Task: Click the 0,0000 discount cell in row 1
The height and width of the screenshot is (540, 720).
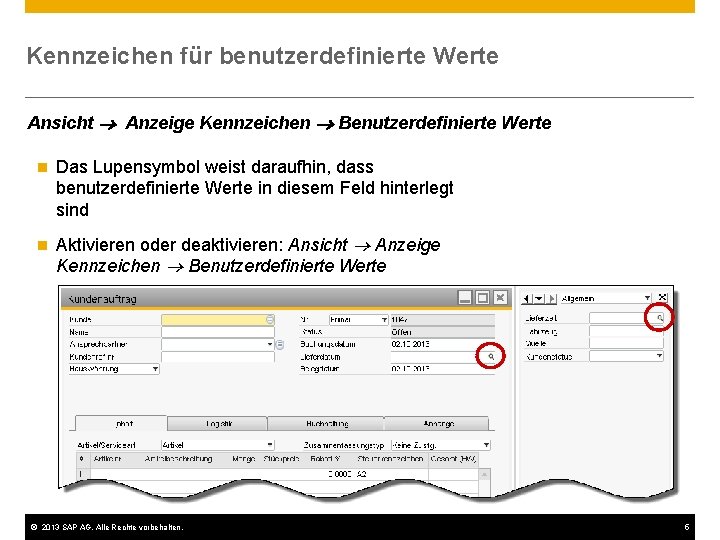Action: pyautogui.click(x=340, y=474)
